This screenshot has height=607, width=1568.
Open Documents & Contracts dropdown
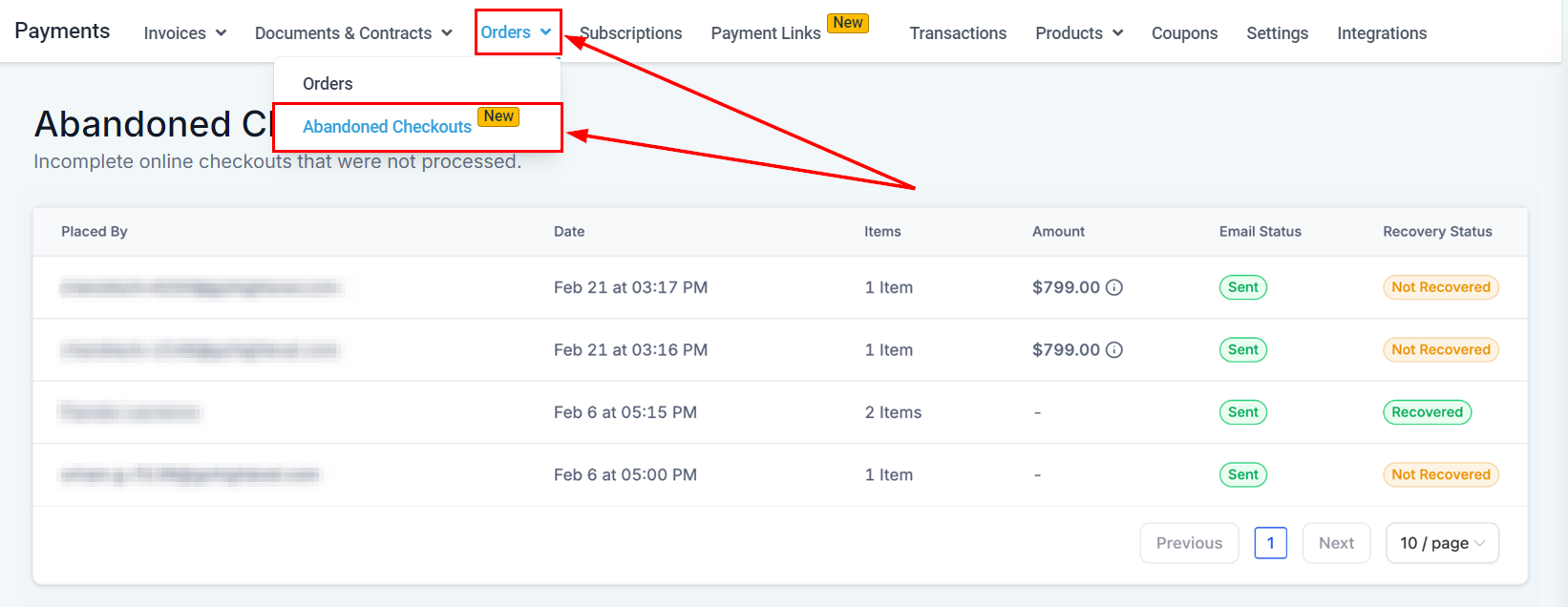352,33
